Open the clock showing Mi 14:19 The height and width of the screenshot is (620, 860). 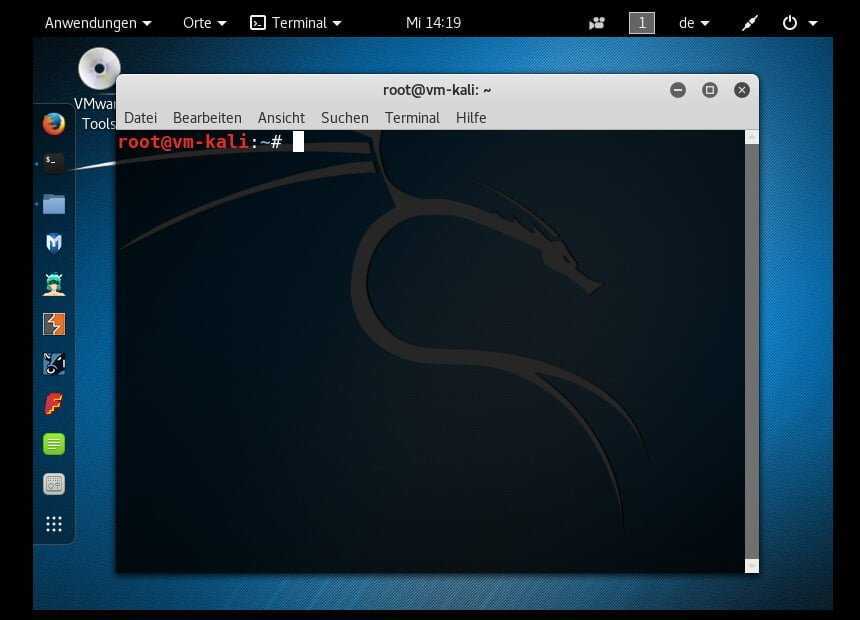pos(433,23)
